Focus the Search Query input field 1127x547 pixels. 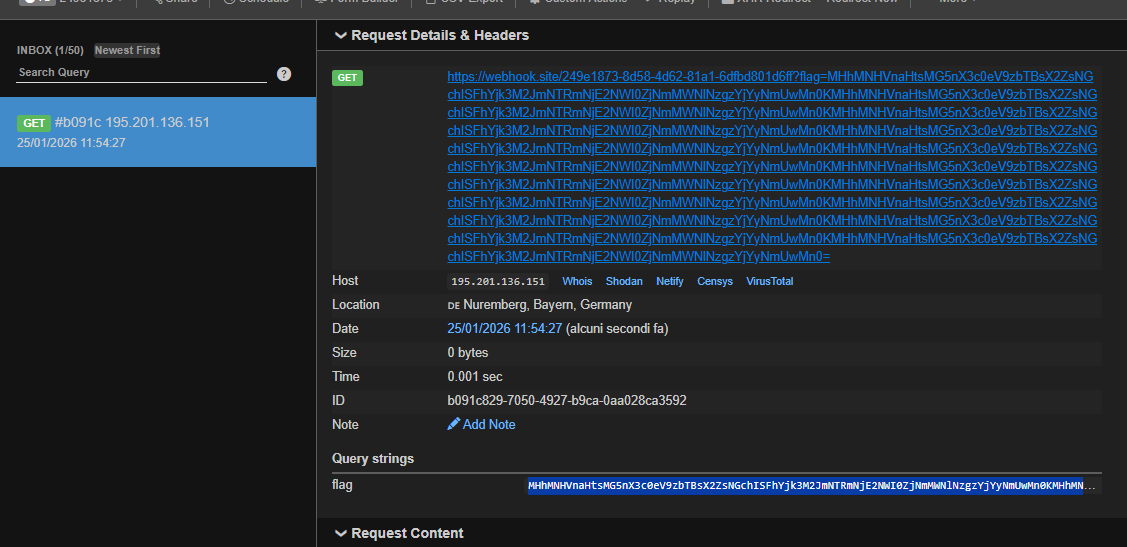click(x=140, y=73)
